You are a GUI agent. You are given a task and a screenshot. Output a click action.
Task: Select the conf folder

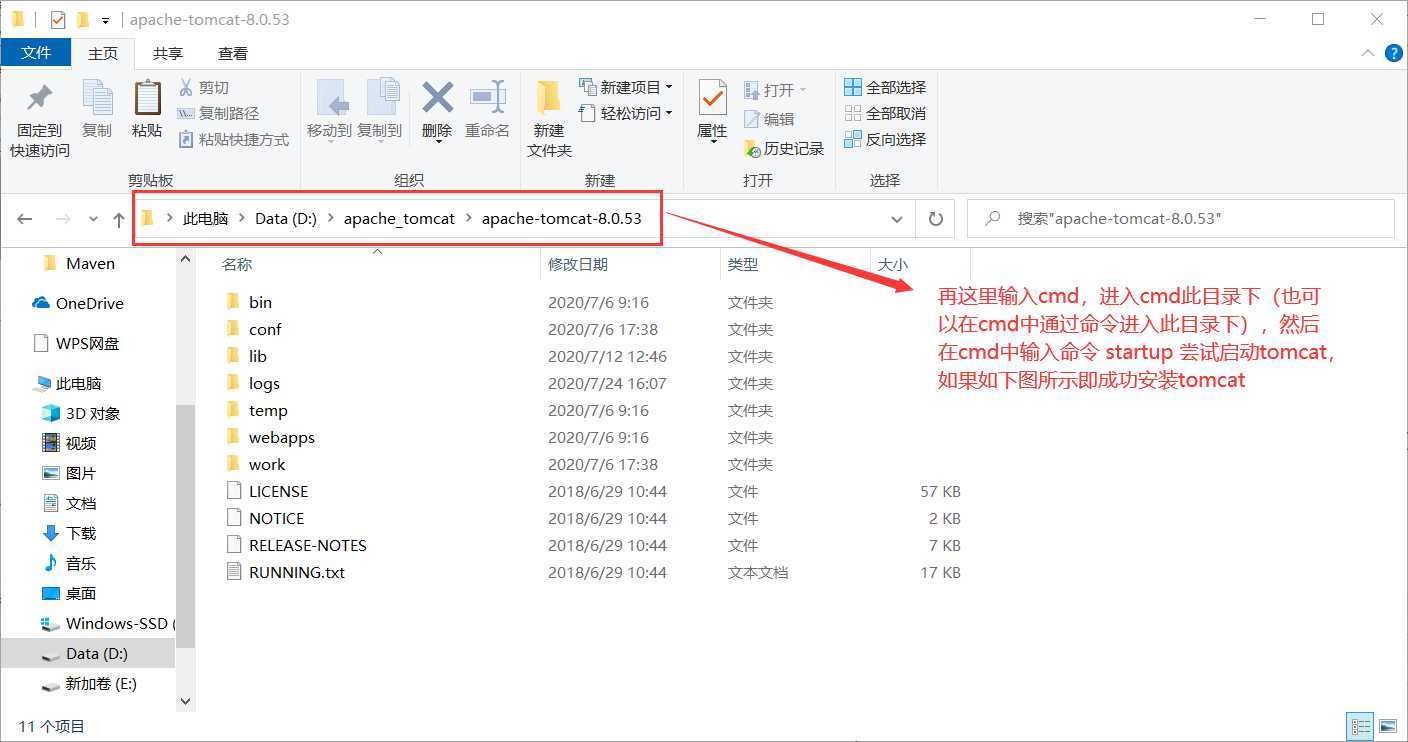pyautogui.click(x=265, y=329)
